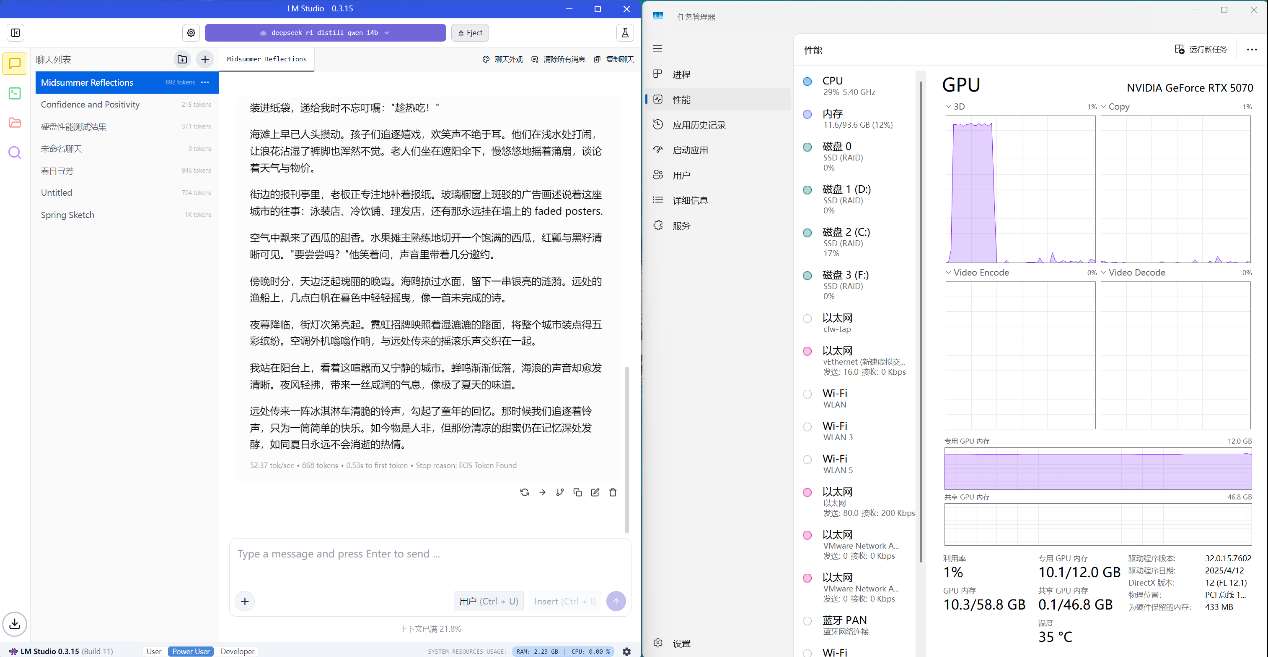Screen dimensions: 1268x657
Task: Open the Discover search icon in LM Studio sidebar
Action: pos(14,152)
